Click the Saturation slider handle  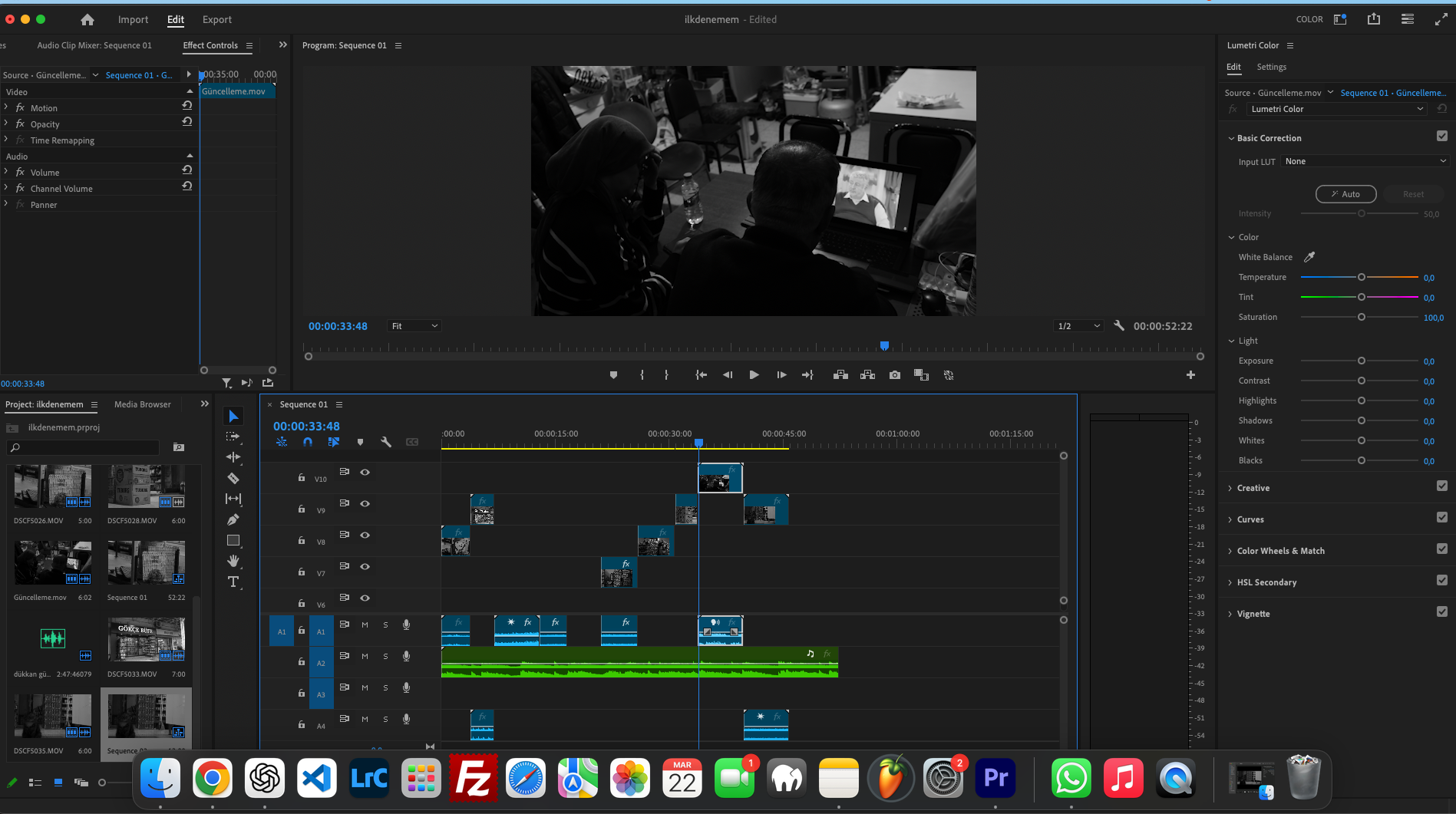[x=1362, y=317]
